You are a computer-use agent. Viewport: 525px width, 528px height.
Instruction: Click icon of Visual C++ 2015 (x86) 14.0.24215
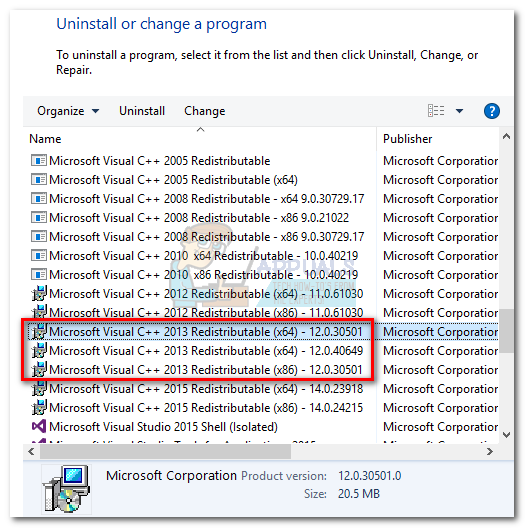39,407
